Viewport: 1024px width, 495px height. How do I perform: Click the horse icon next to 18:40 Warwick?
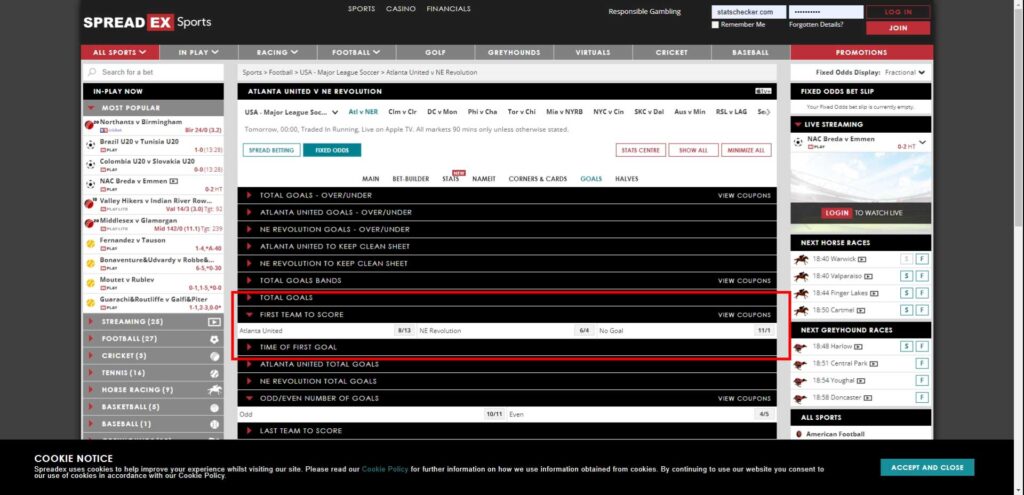pos(801,259)
